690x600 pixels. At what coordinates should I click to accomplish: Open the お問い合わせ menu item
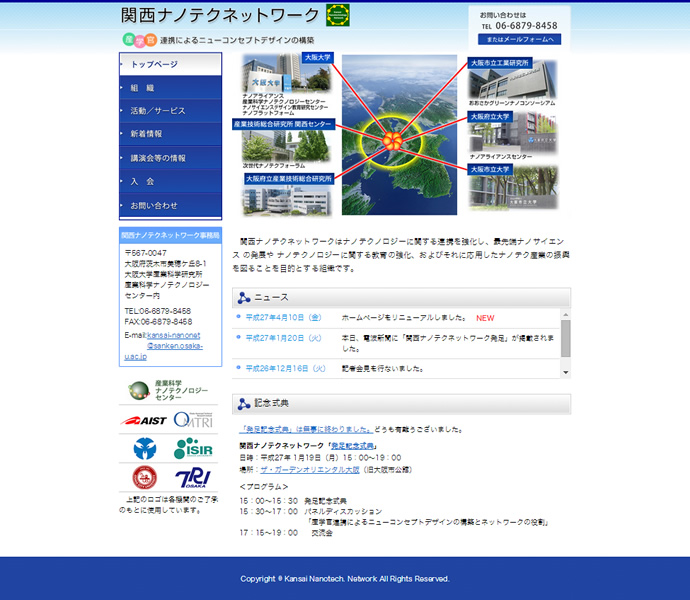pos(170,205)
